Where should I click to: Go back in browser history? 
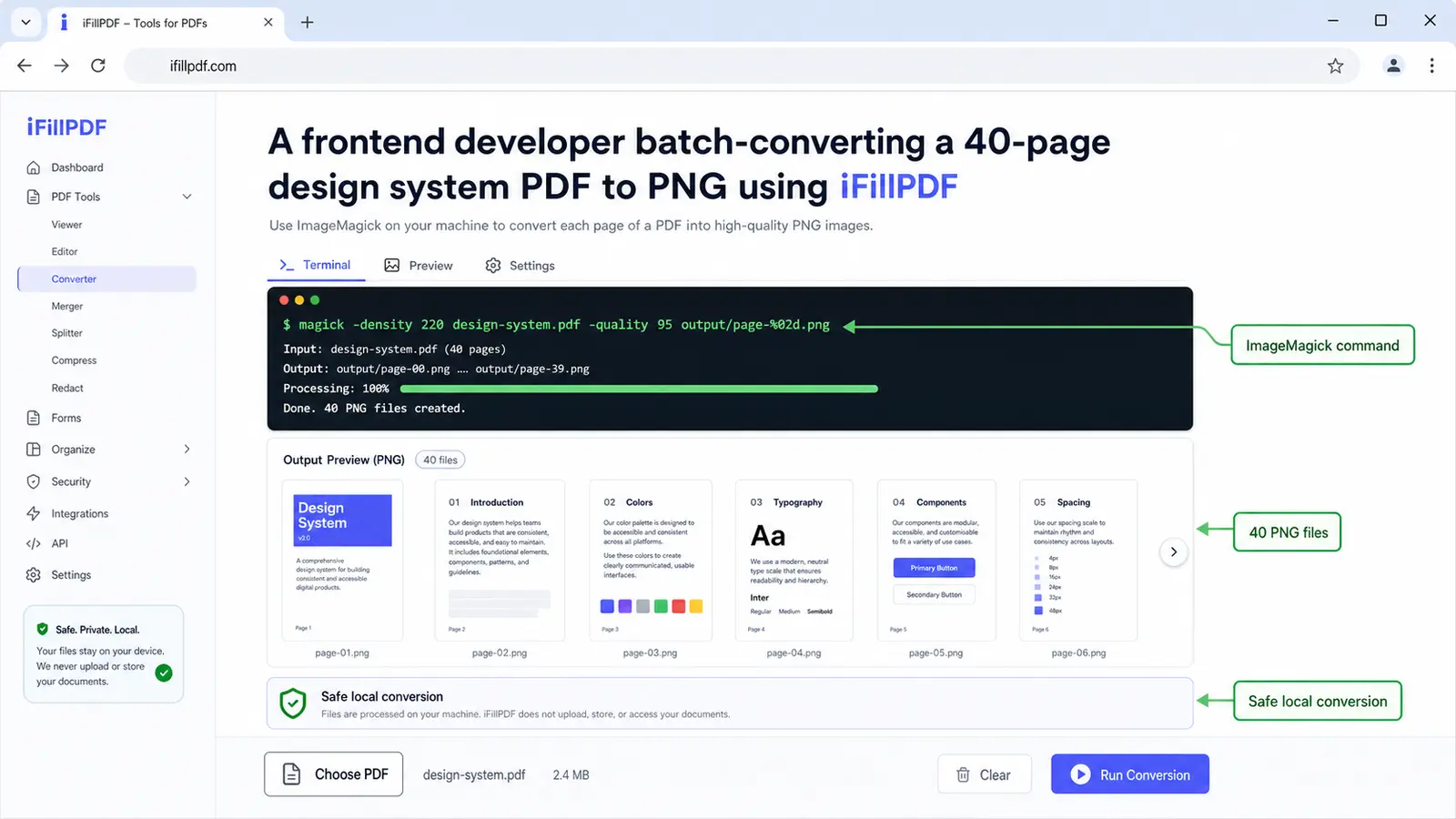[25, 66]
